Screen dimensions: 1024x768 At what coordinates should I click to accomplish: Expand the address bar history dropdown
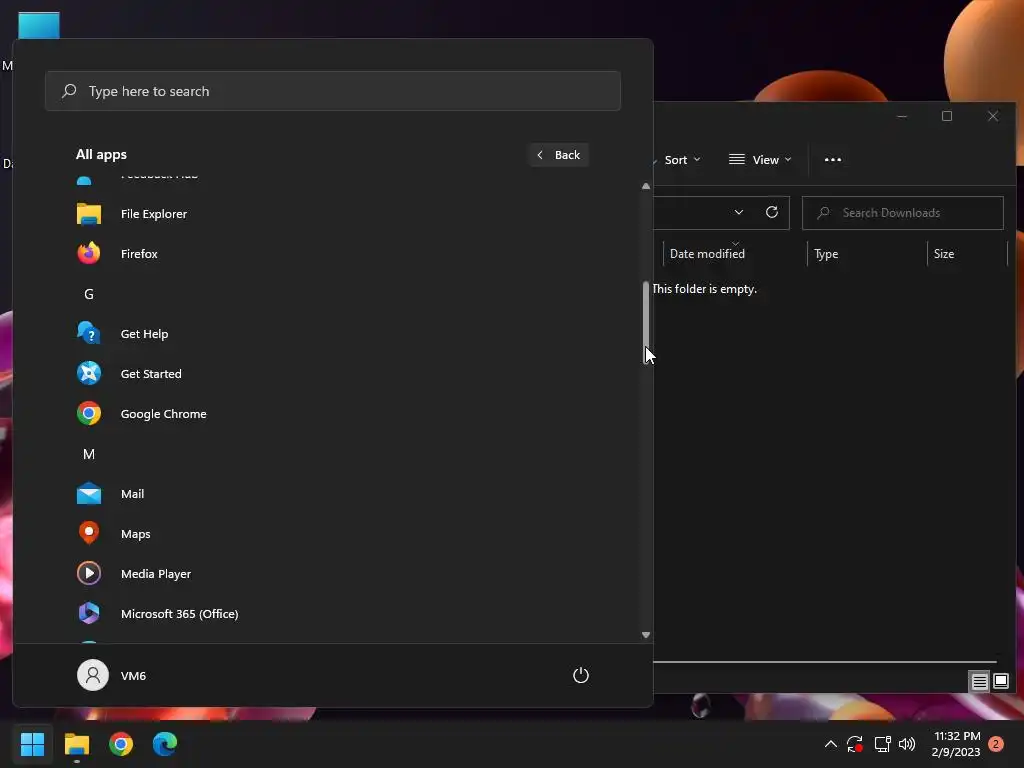pyautogui.click(x=739, y=212)
